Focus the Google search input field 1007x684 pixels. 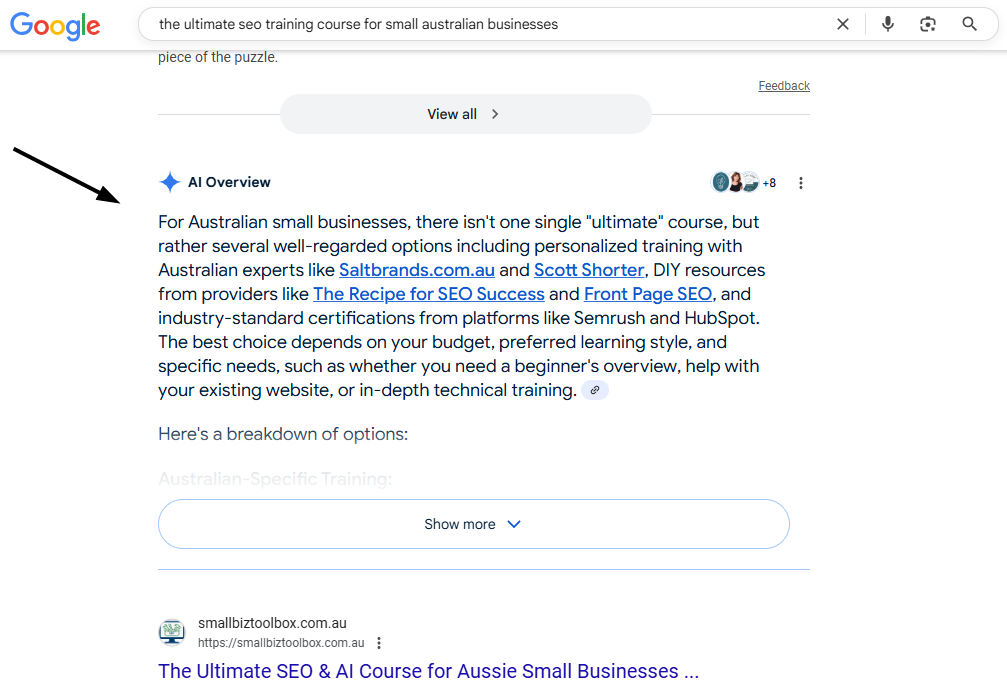480,24
